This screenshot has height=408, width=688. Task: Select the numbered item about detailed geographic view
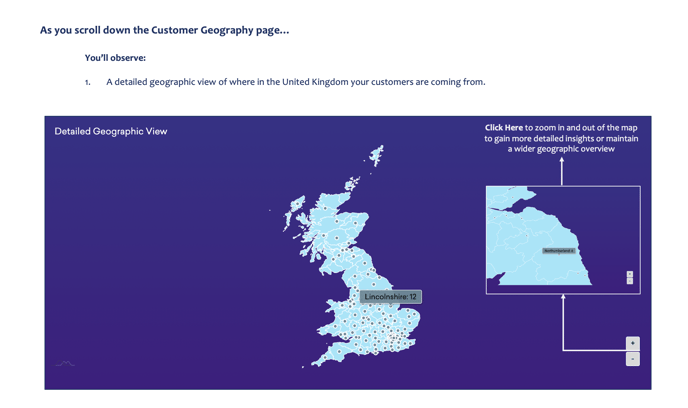click(x=295, y=82)
